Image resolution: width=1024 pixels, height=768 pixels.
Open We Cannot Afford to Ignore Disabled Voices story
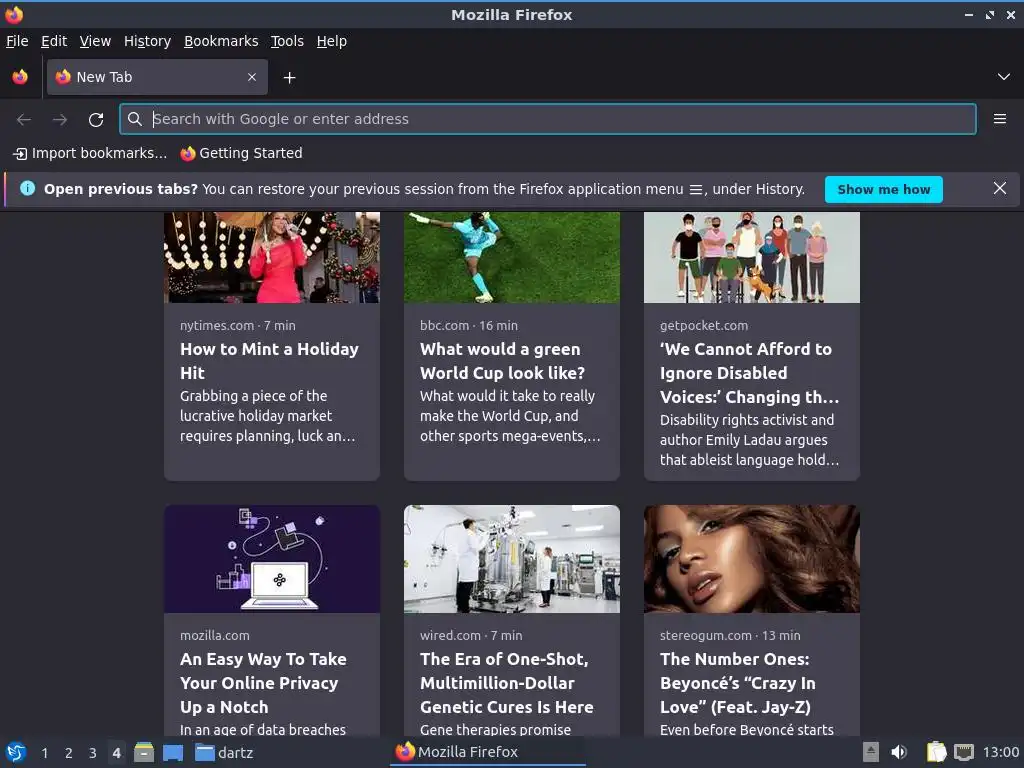(x=749, y=373)
